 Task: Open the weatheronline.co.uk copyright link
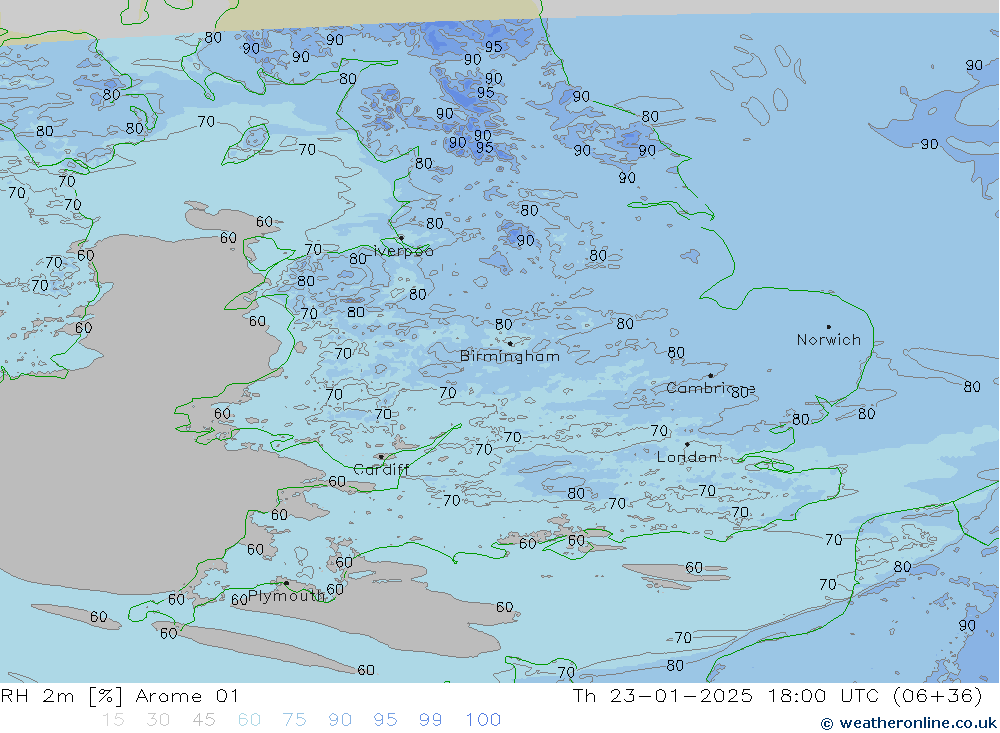click(908, 723)
